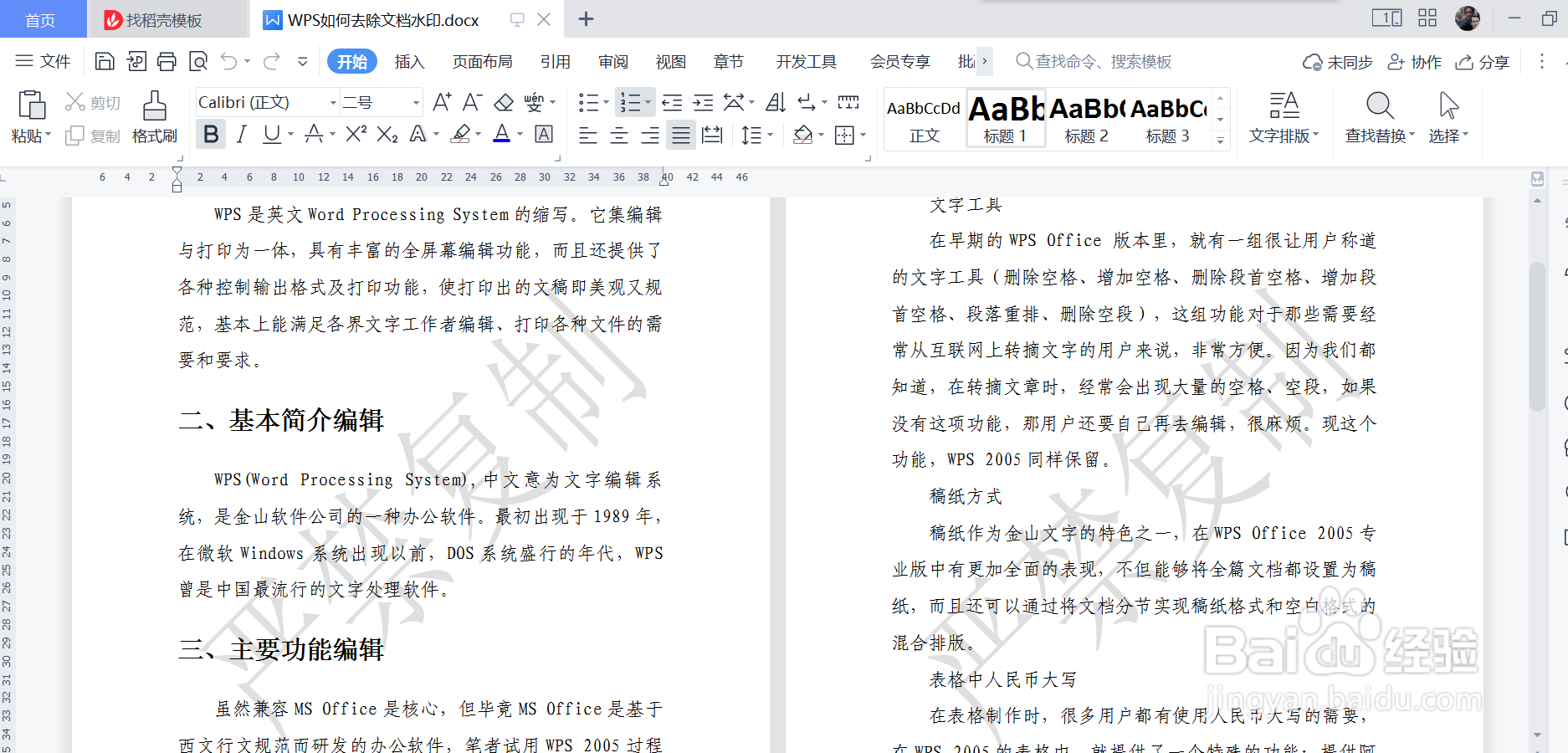Switch to the 引用 tab
The image size is (1568, 753).
coord(555,61)
